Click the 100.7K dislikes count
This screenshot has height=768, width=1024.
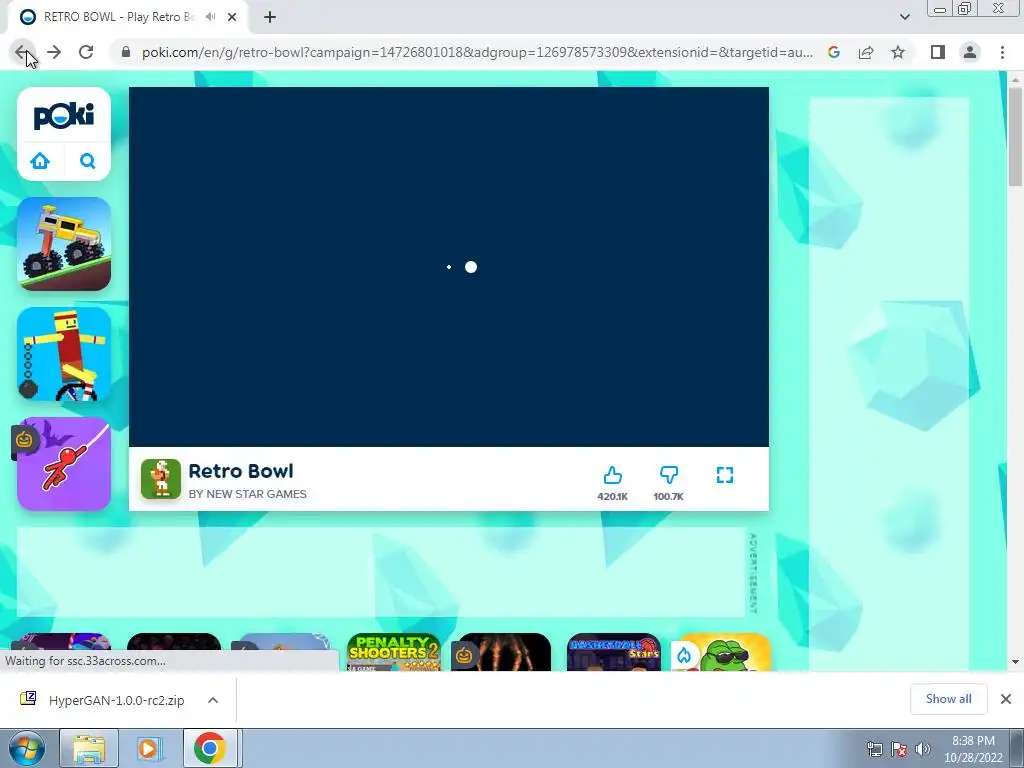(x=668, y=497)
